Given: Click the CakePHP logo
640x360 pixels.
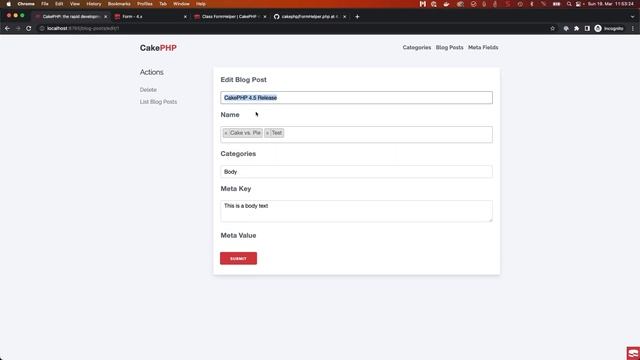Looking at the screenshot, I should click(158, 48).
